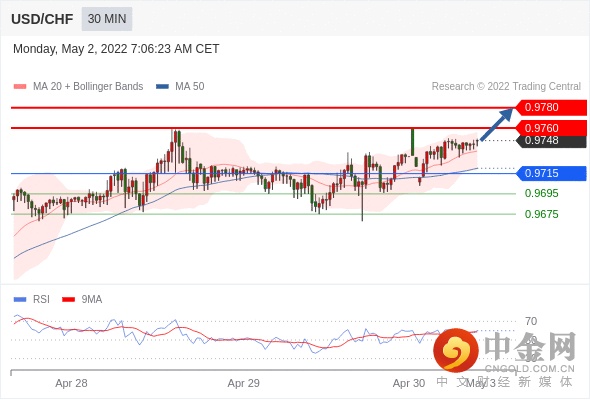Click the green 0.9675 support label
The image size is (590, 400).
pyautogui.click(x=541, y=214)
